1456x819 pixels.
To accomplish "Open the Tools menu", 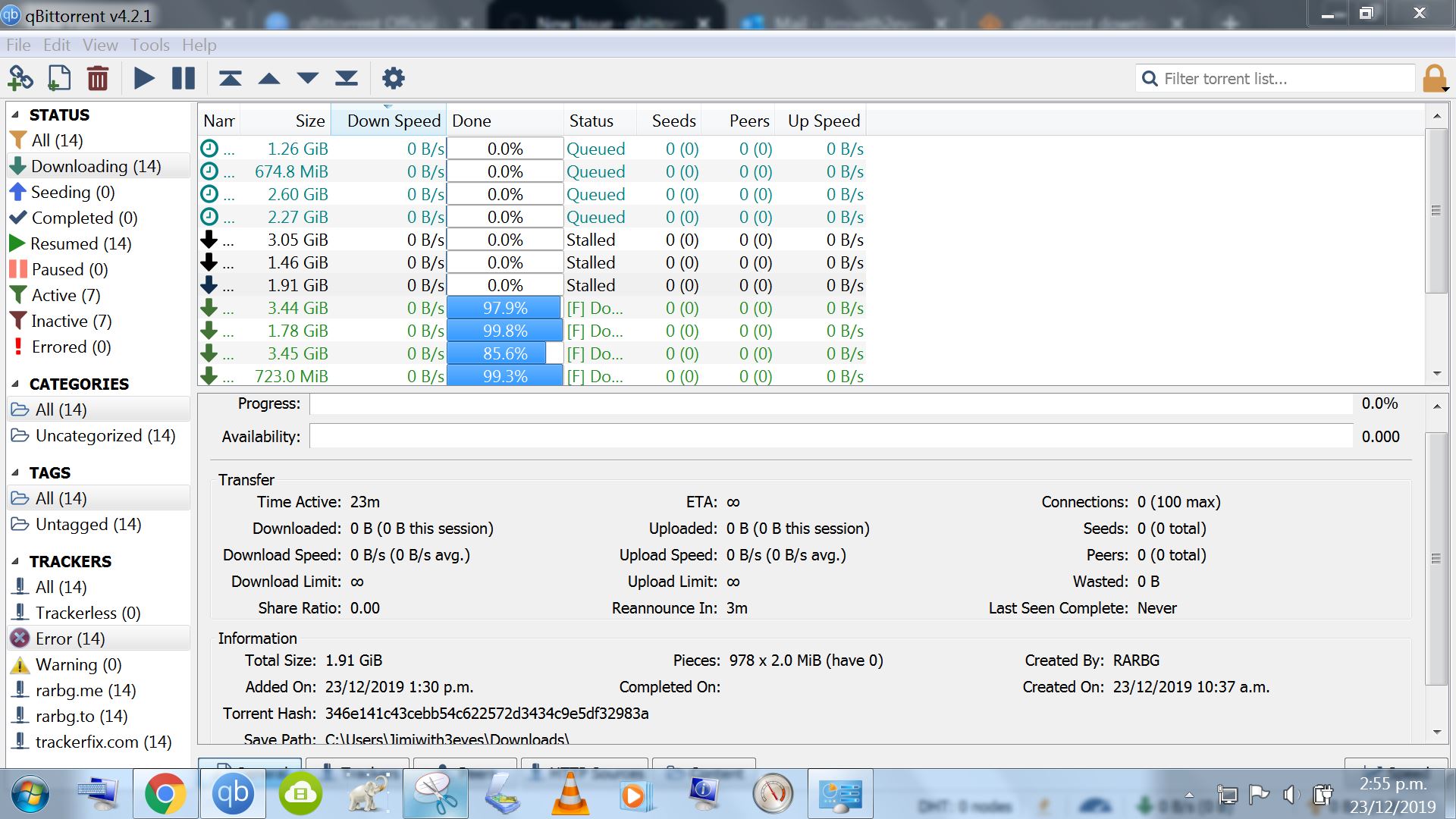I will (x=150, y=45).
